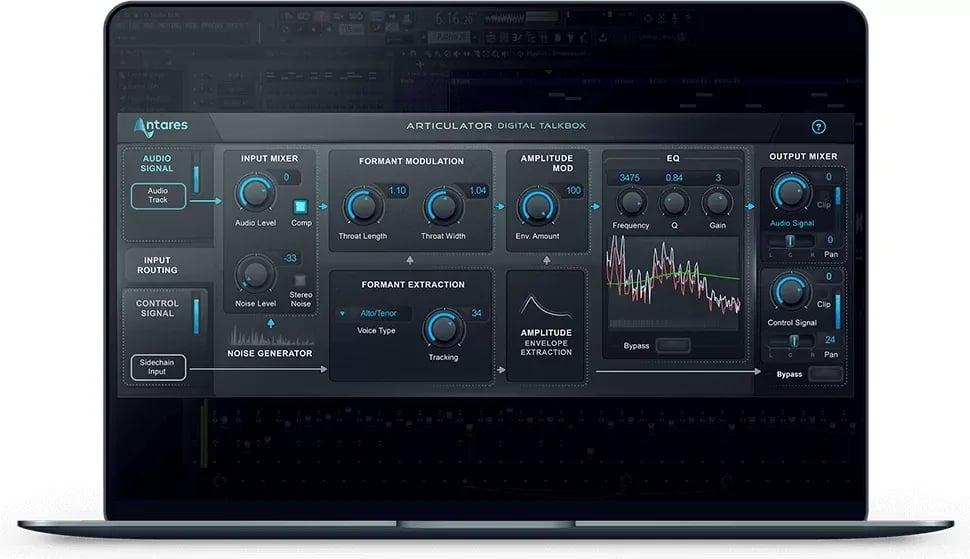Image resolution: width=970 pixels, height=559 pixels.
Task: Click the Audio Signal Pan slider
Action: click(790, 240)
